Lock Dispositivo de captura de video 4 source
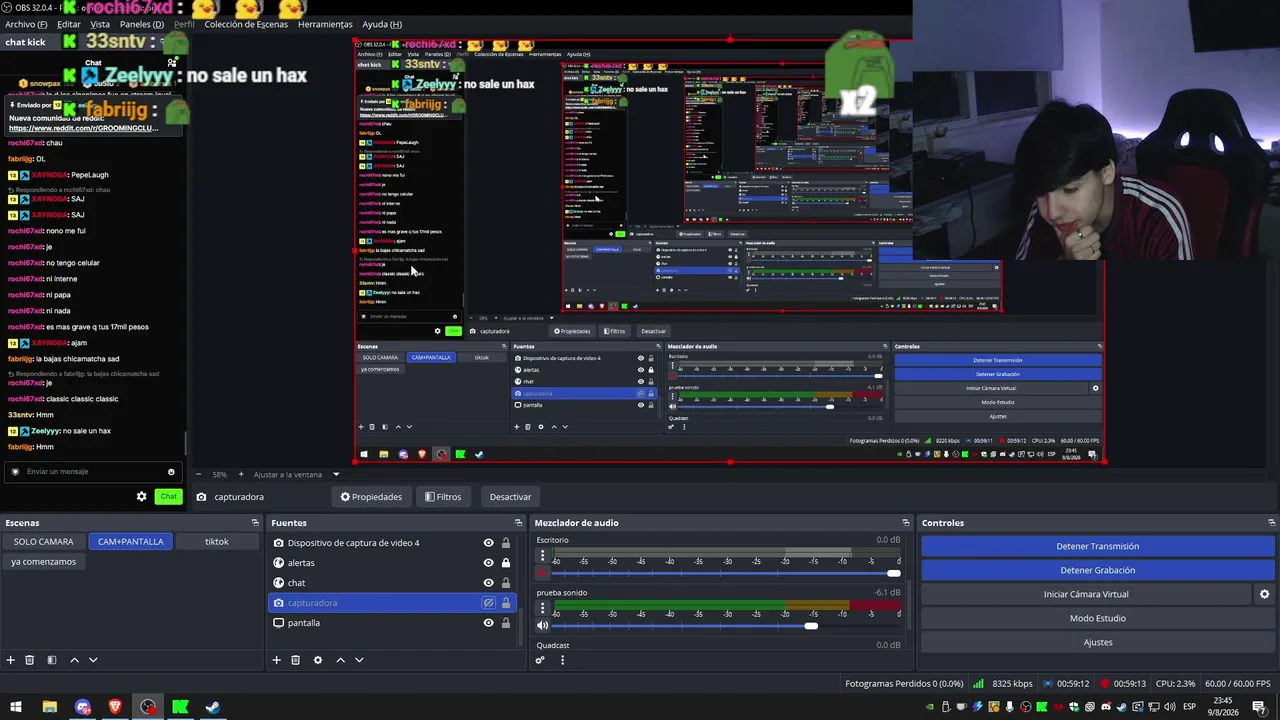The width and height of the screenshot is (1280, 720). coord(506,543)
